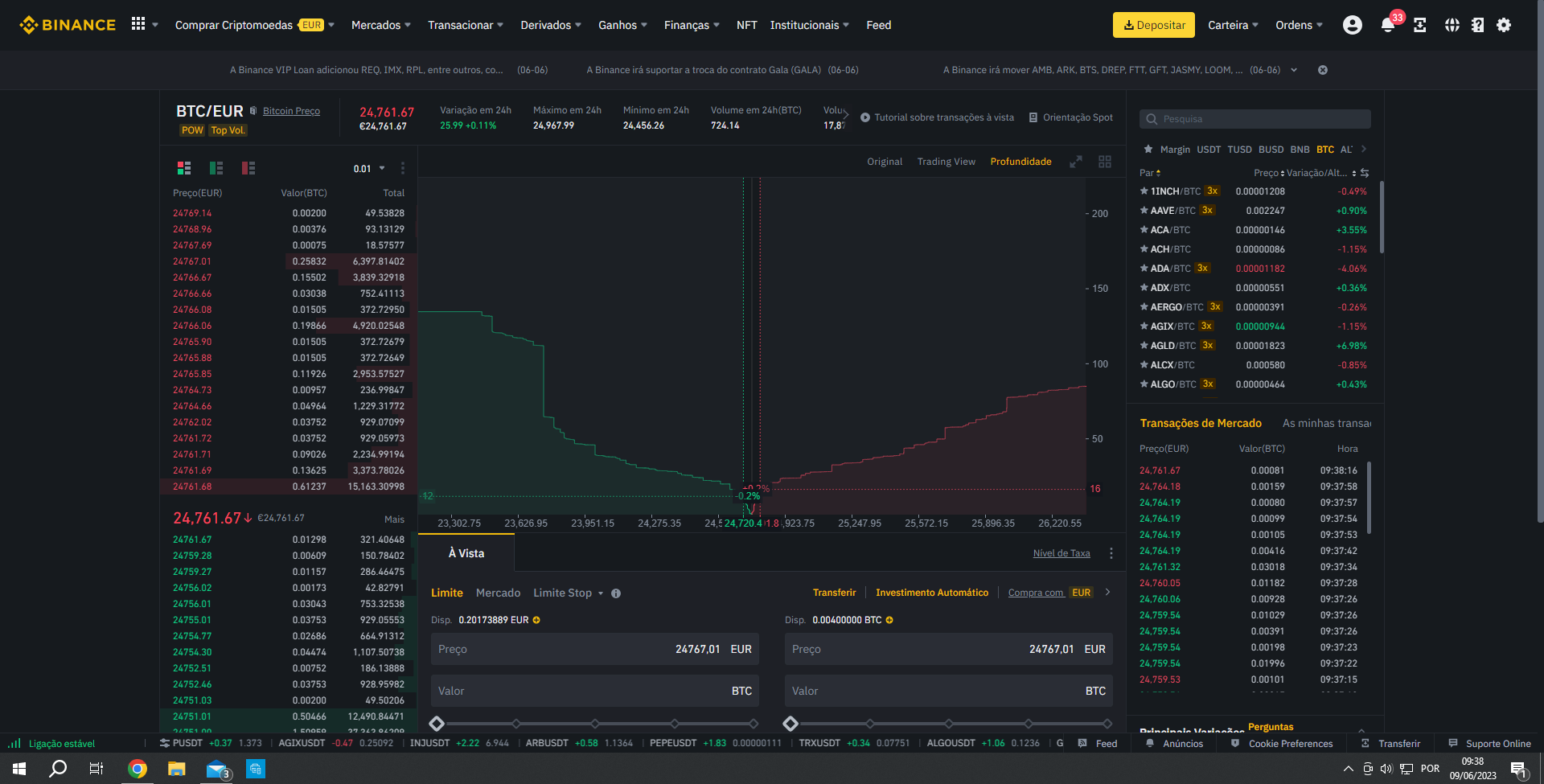Image resolution: width=1544 pixels, height=784 pixels.
Task: Click the sell amount slider handle
Action: point(790,724)
